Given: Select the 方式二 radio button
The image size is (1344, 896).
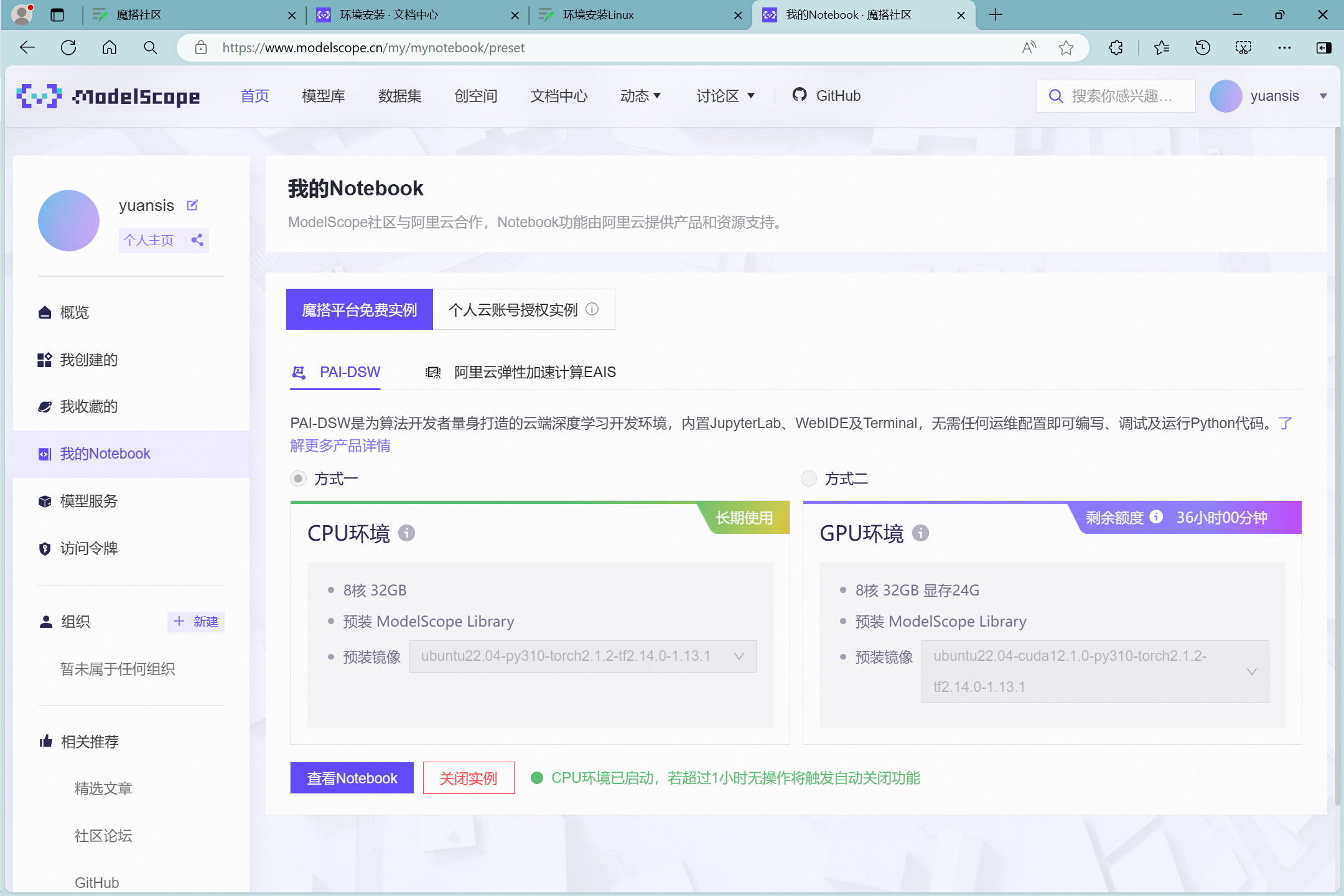Looking at the screenshot, I should click(x=809, y=478).
